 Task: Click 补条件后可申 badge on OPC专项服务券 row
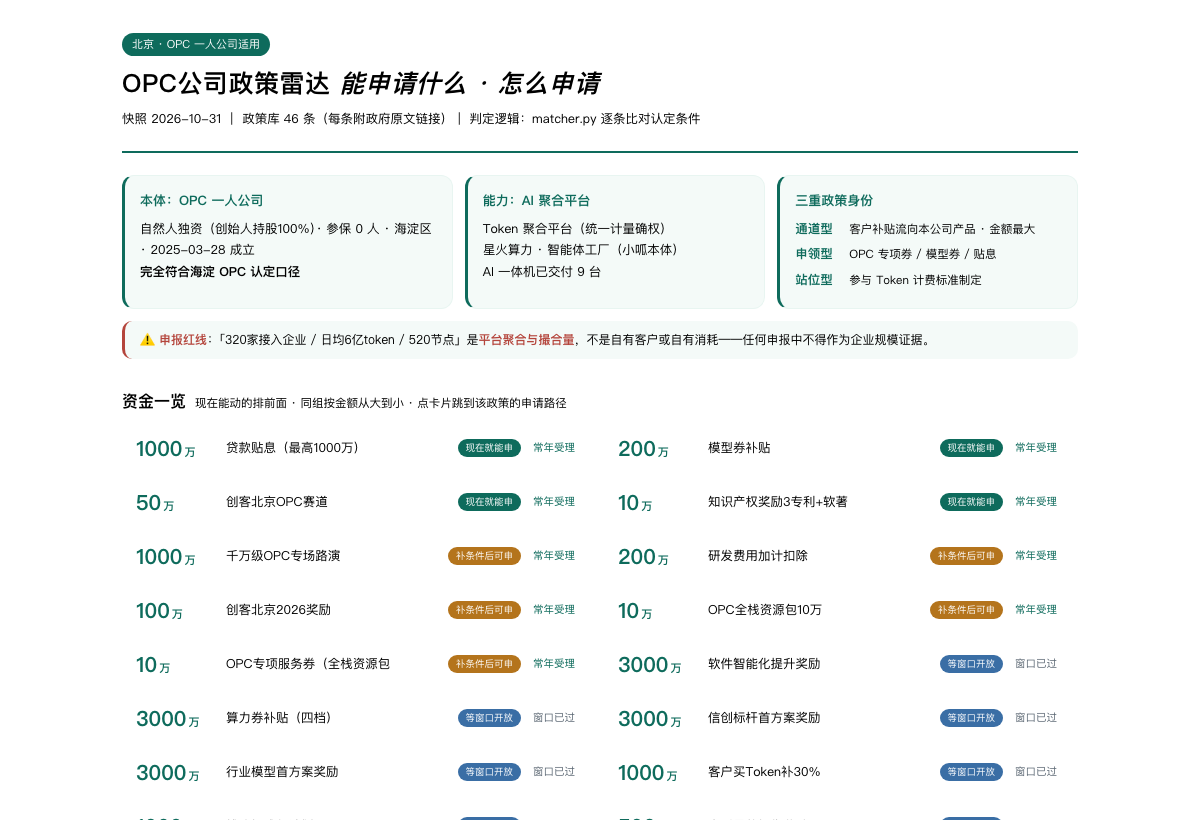[484, 664]
